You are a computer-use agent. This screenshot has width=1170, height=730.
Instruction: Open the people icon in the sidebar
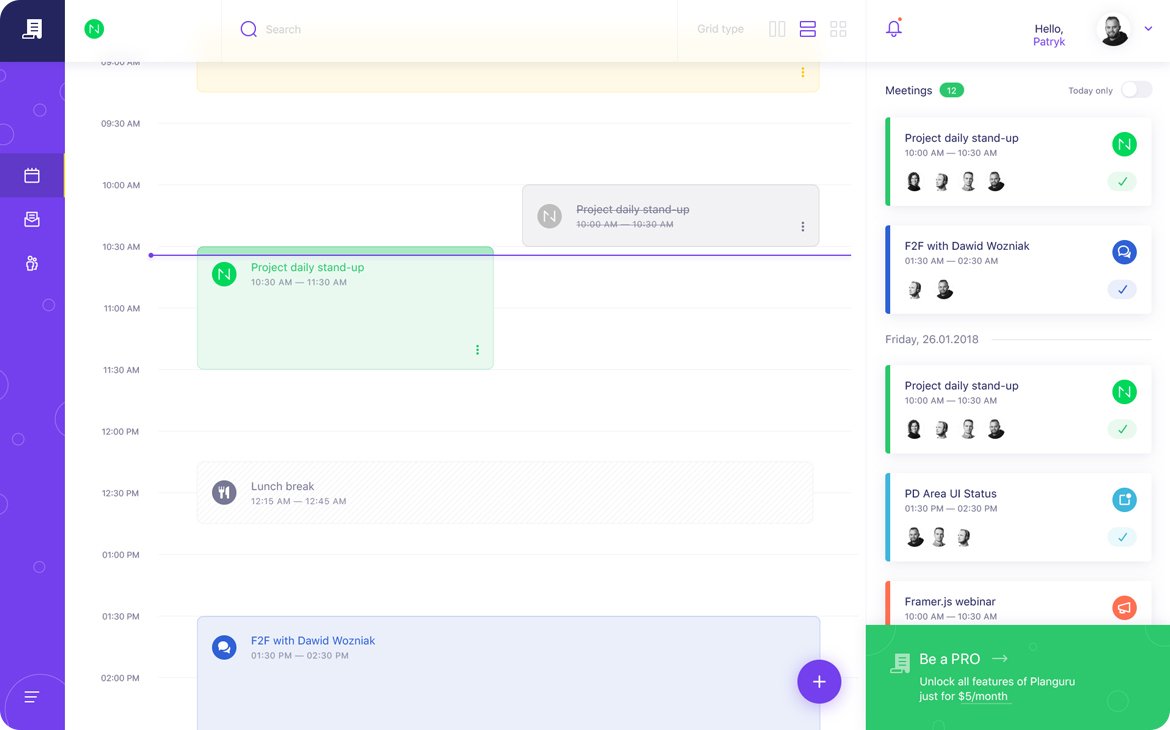pyautogui.click(x=32, y=263)
